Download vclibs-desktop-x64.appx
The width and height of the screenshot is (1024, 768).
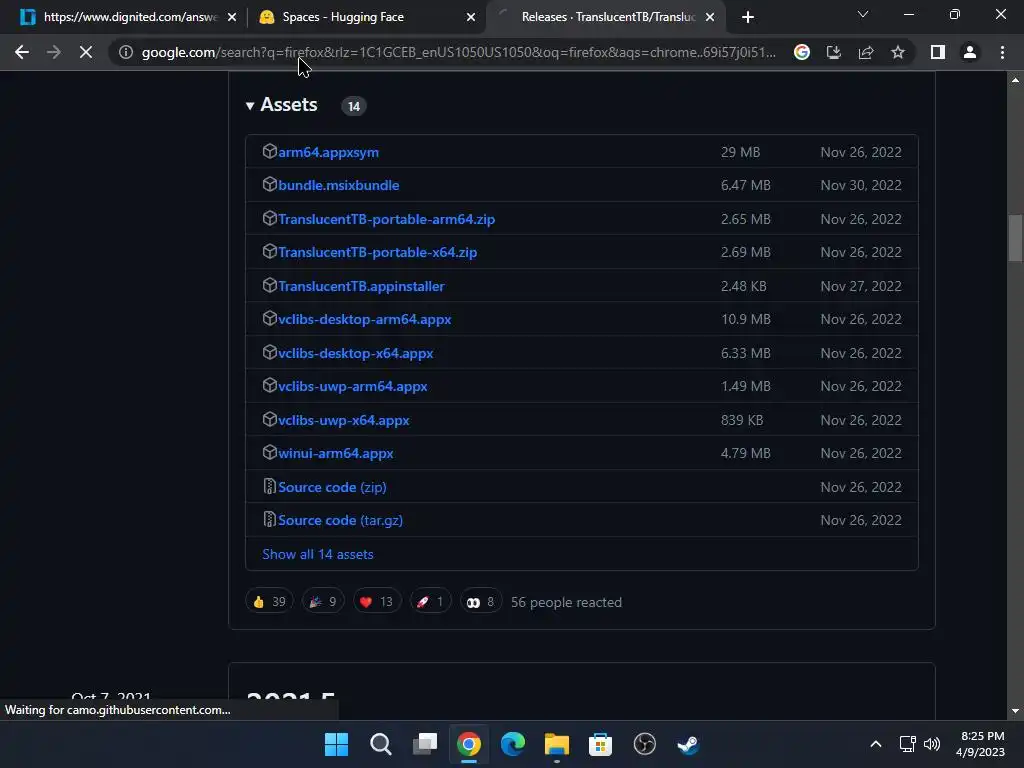[355, 353]
